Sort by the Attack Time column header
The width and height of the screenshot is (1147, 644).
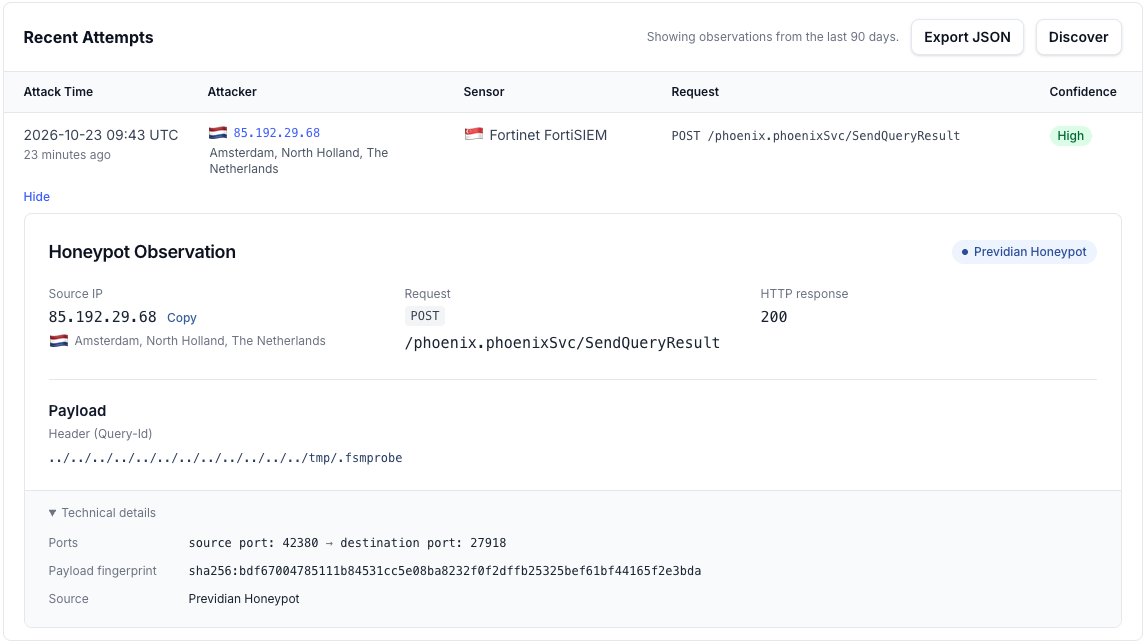pyautogui.click(x=59, y=92)
